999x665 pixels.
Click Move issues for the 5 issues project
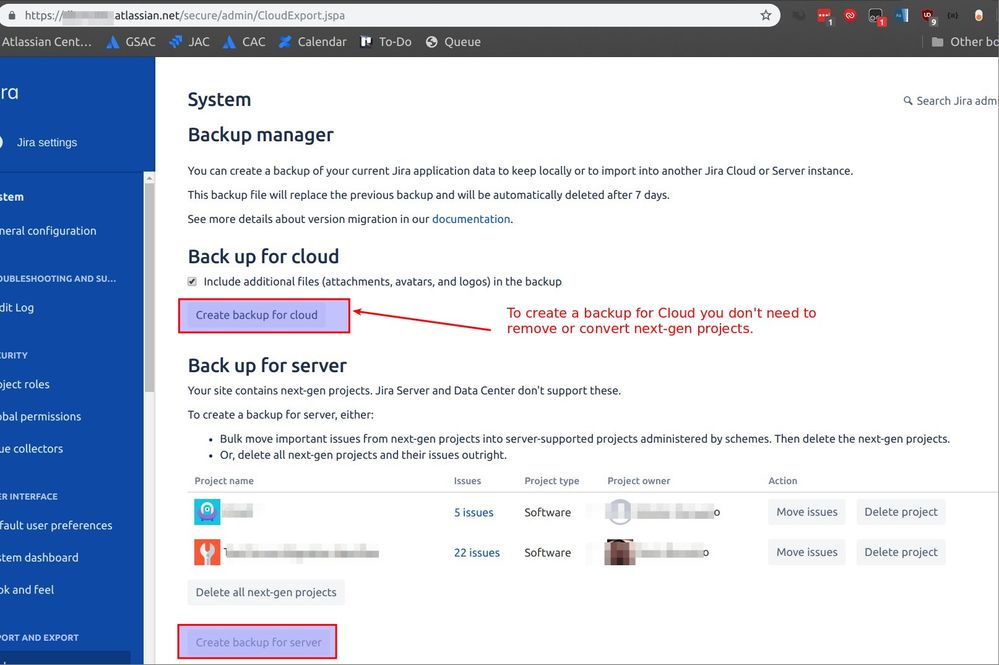click(x=807, y=511)
